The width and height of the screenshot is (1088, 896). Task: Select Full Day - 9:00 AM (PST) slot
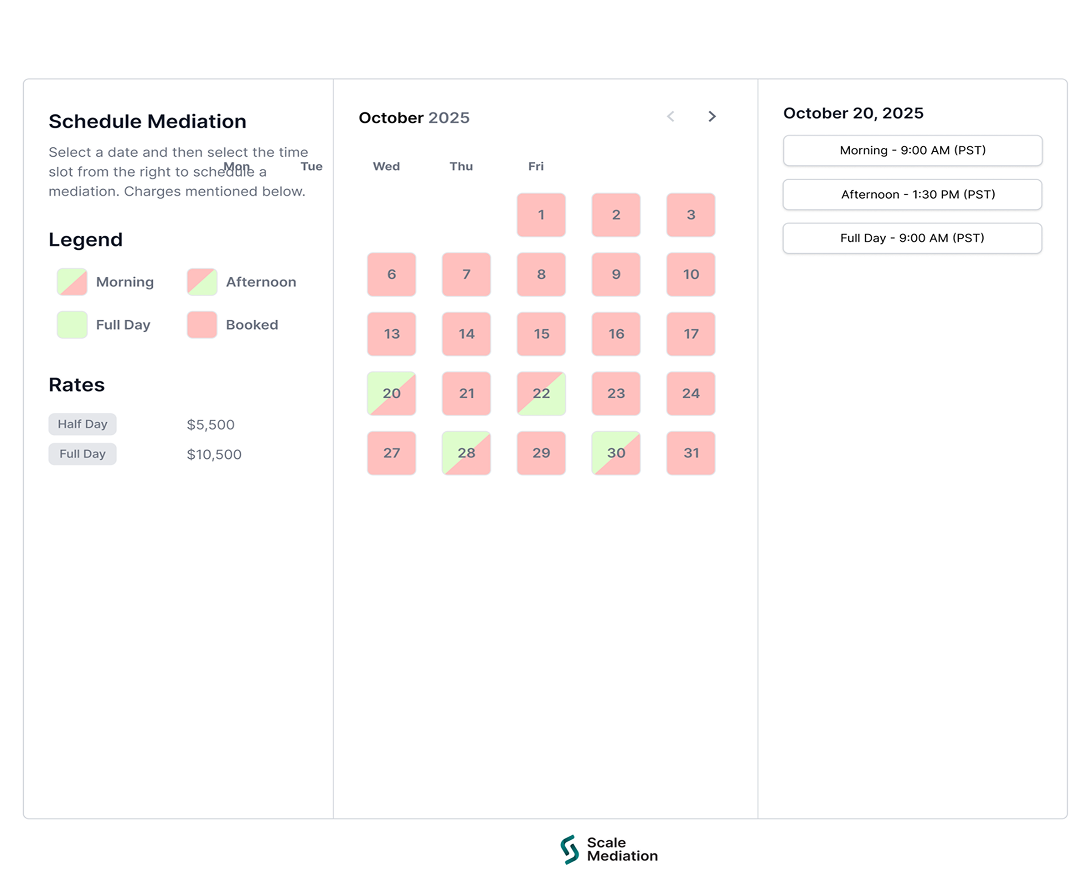(x=912, y=239)
